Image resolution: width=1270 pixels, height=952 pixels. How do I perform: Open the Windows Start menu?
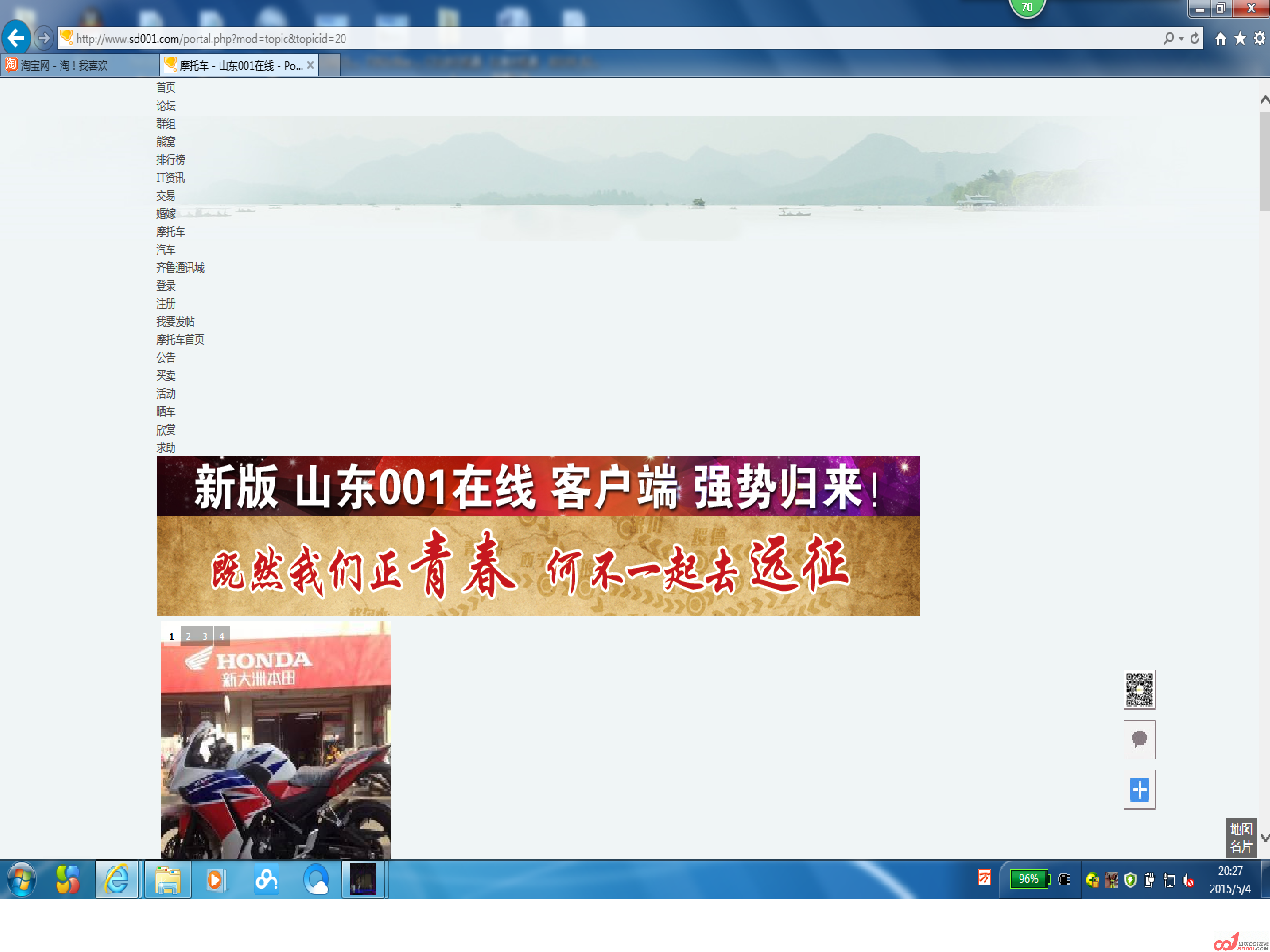point(22,880)
